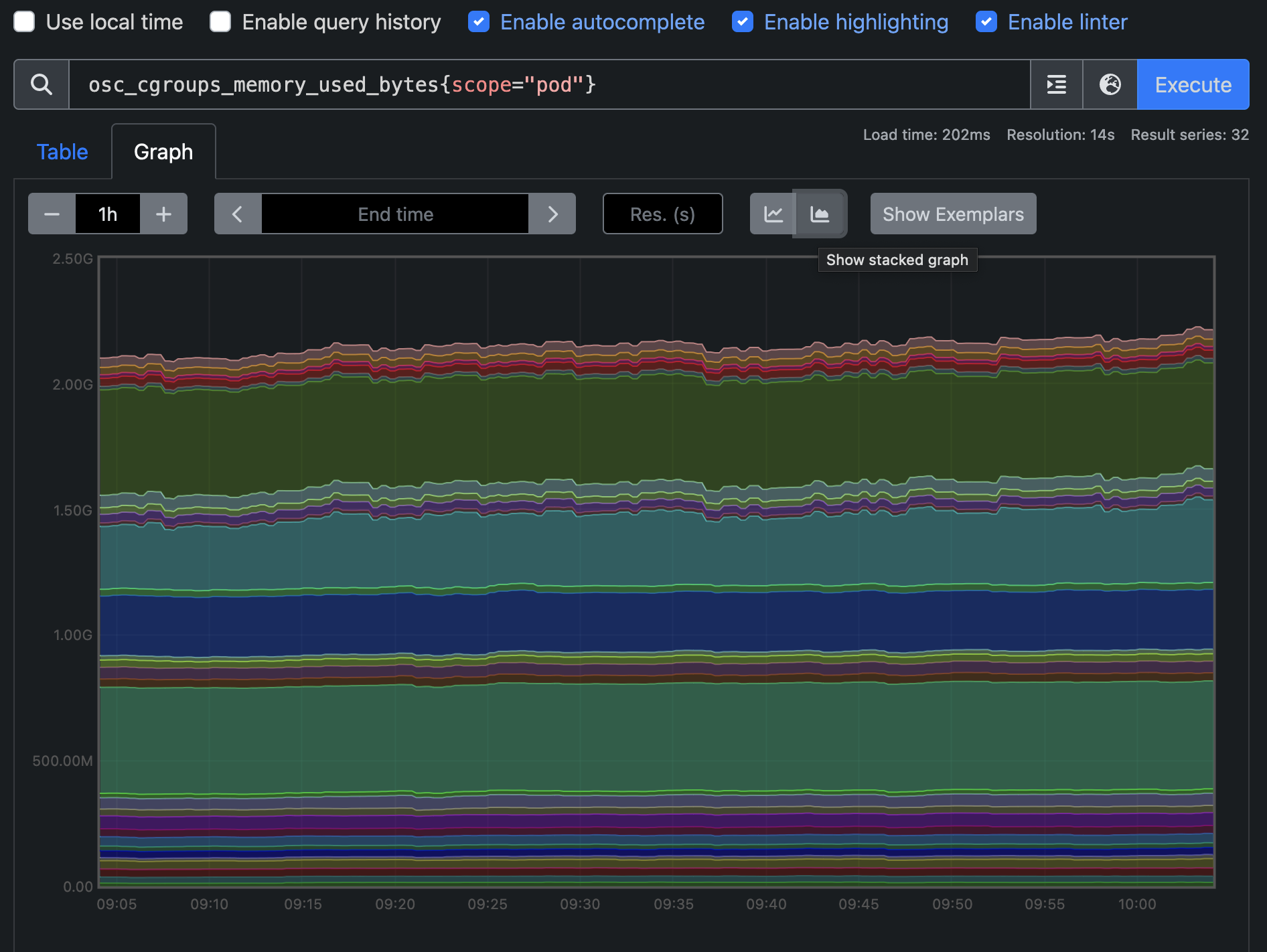
Task: Decrease the time range with minus
Action: click(52, 214)
